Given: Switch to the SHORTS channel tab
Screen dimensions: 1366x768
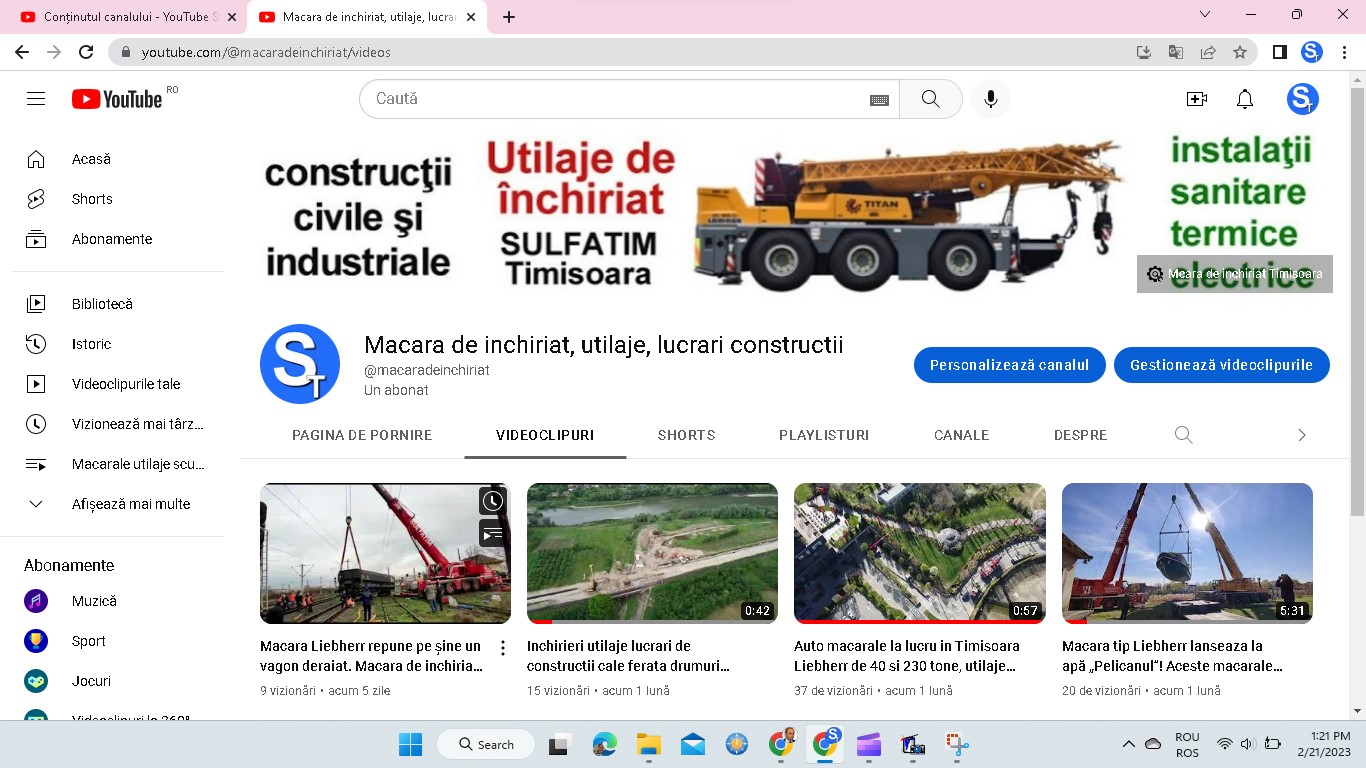Looking at the screenshot, I should 686,435.
